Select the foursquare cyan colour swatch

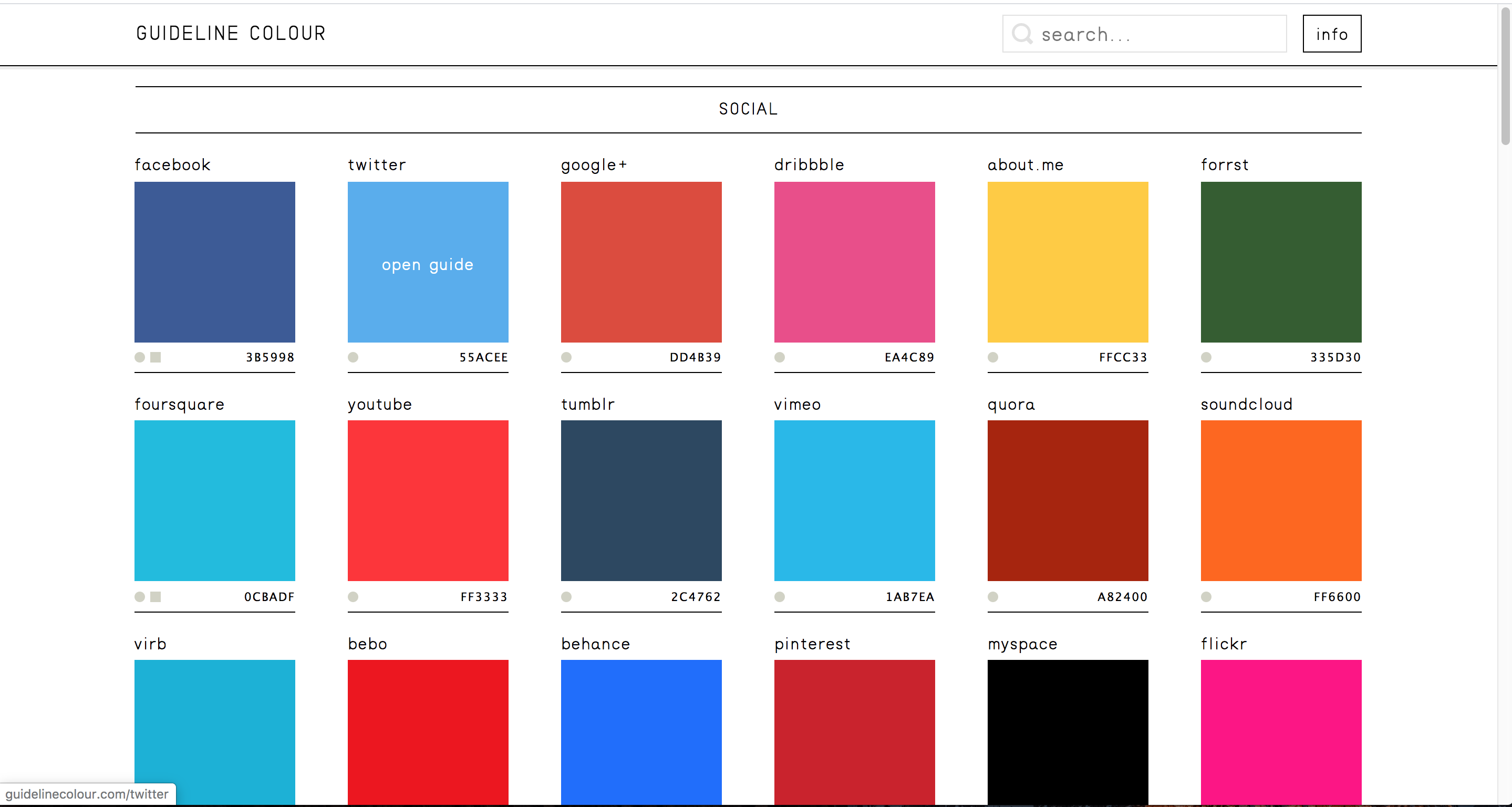[215, 501]
